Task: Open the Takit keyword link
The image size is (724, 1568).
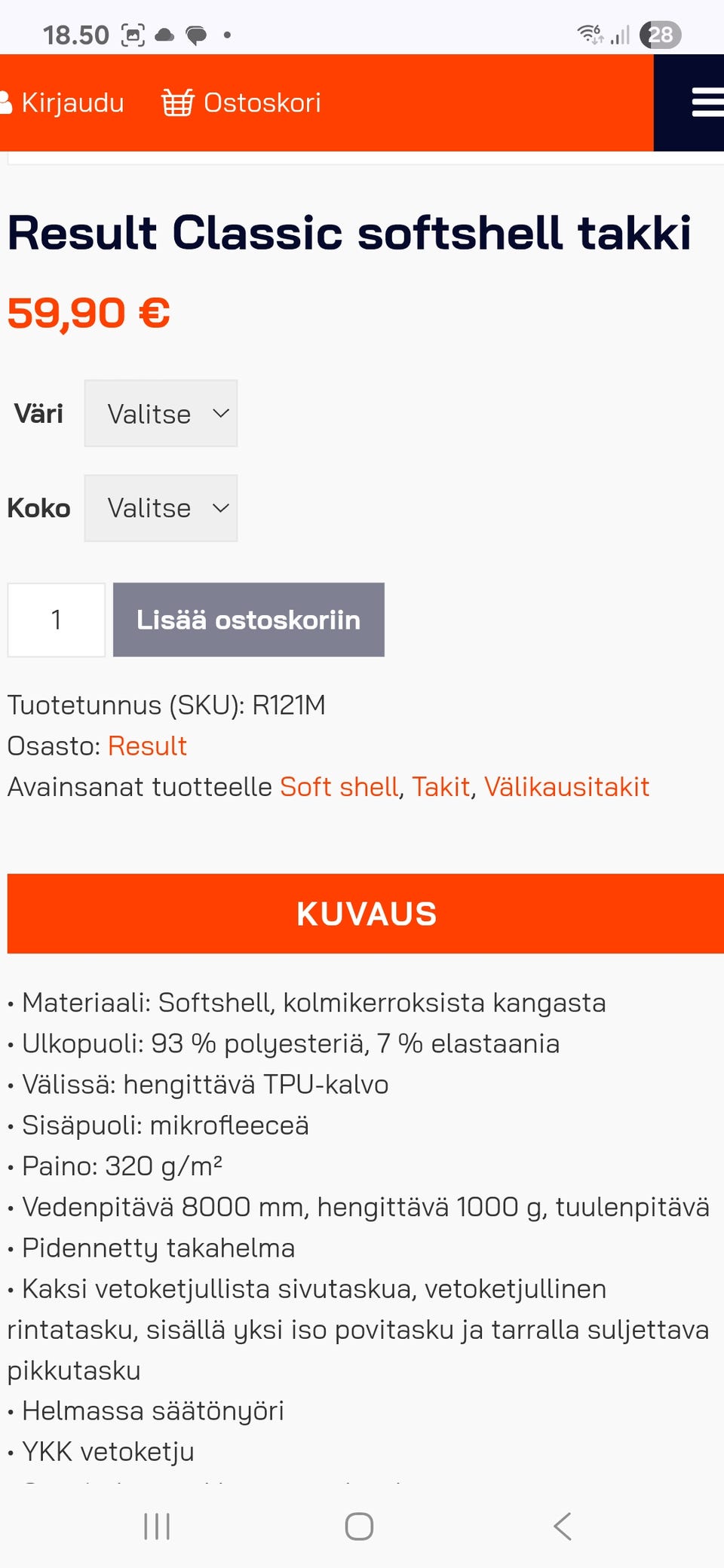Action: (x=440, y=786)
